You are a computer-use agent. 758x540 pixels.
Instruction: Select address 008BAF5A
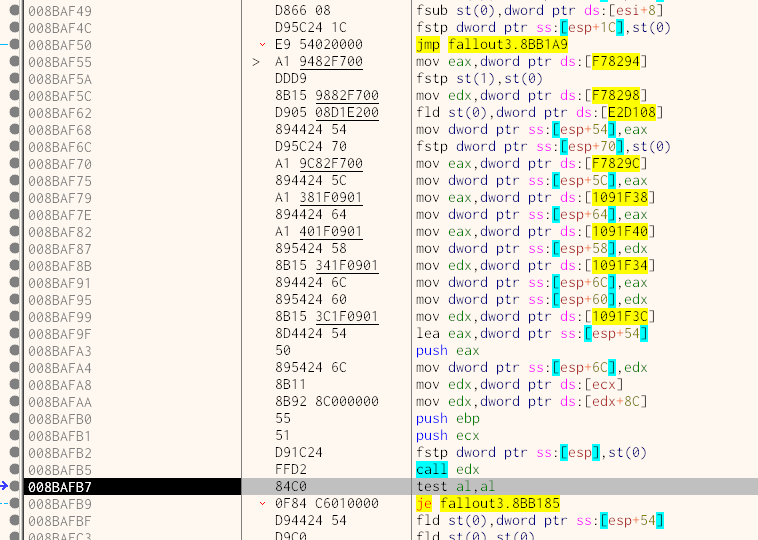click(x=60, y=79)
